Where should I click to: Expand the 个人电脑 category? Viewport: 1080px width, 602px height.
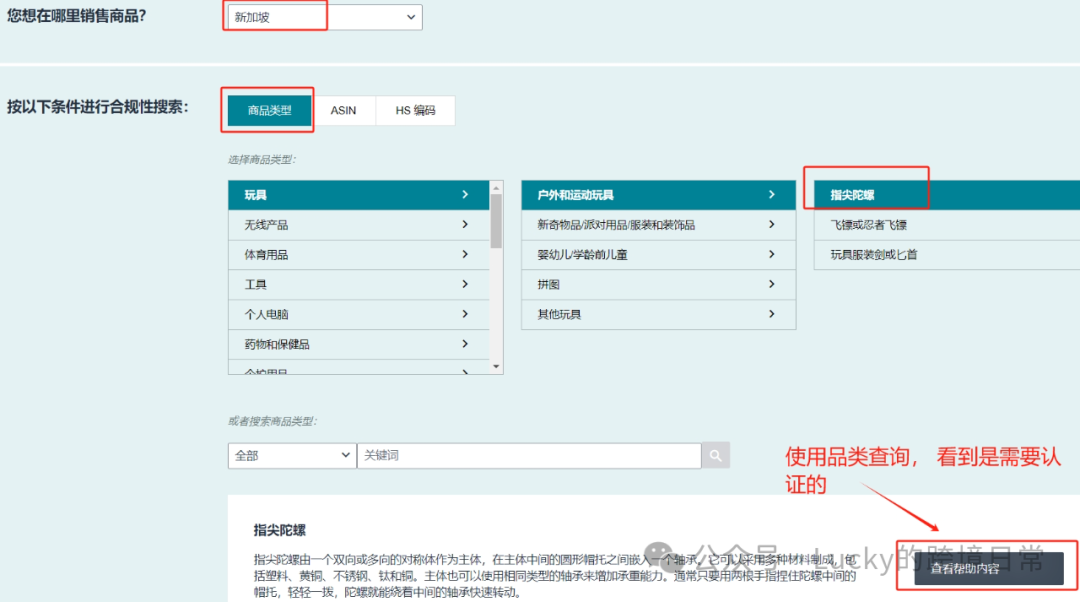click(358, 314)
